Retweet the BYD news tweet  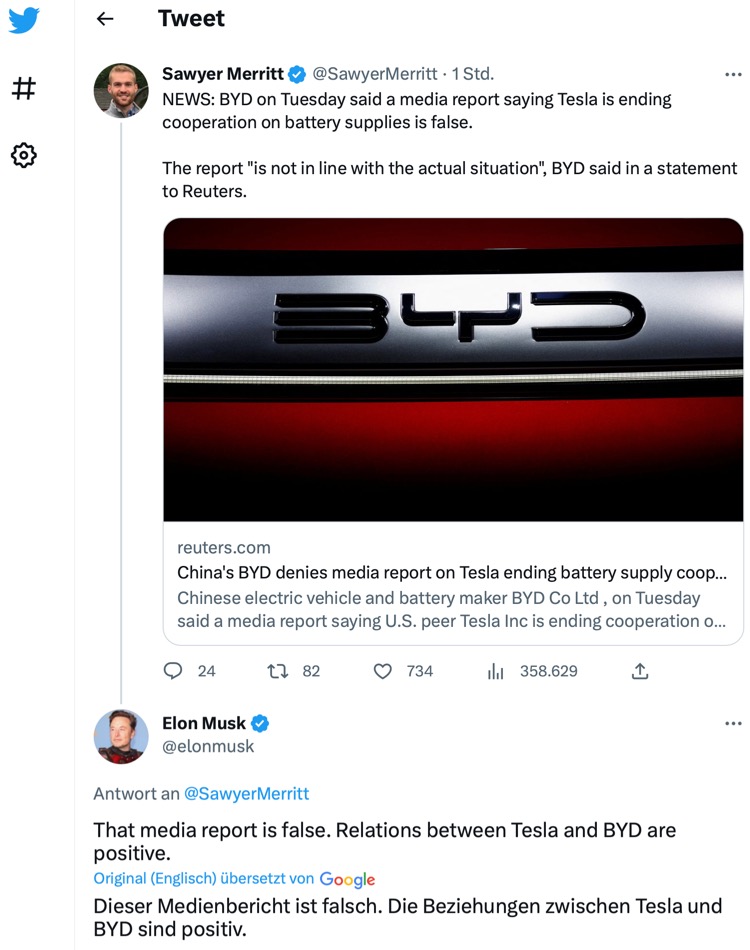[x=278, y=671]
